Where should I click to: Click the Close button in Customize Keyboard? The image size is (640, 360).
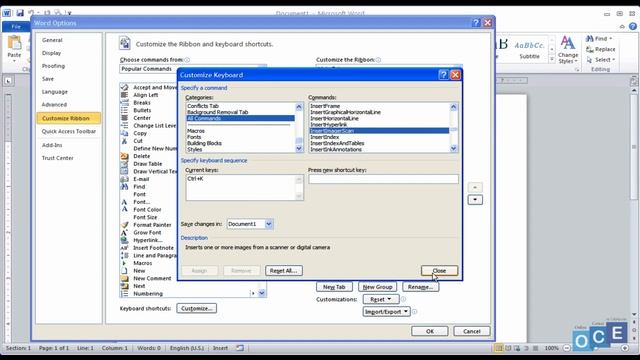pyautogui.click(x=439, y=271)
